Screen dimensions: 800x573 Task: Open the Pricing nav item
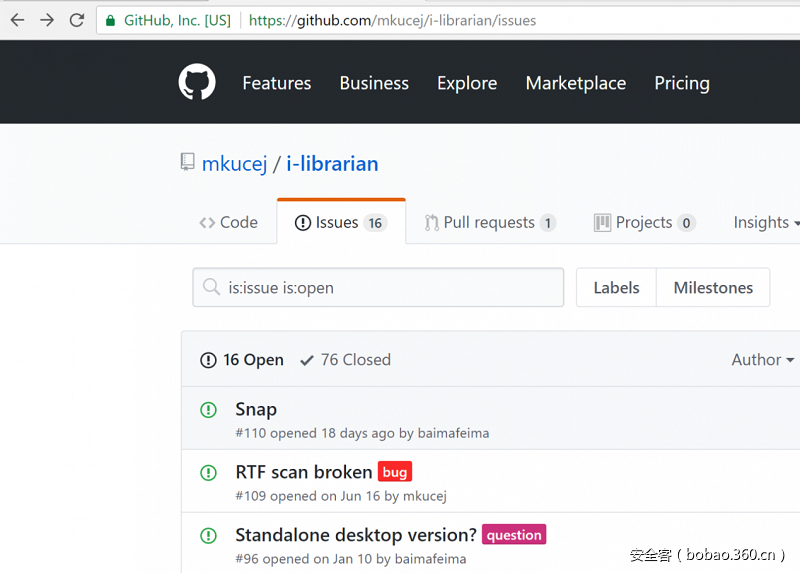pyautogui.click(x=682, y=83)
